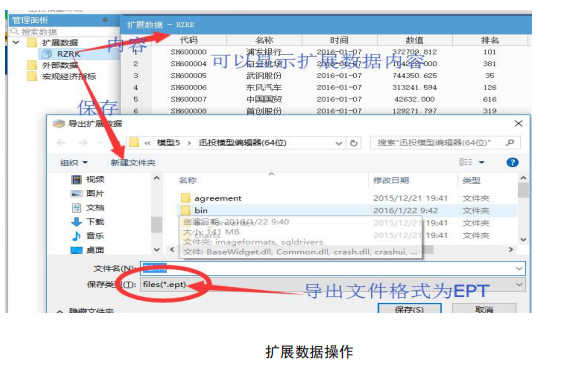576x368 pixels.
Task: Click the magnifier search icon
Action: click(510, 142)
